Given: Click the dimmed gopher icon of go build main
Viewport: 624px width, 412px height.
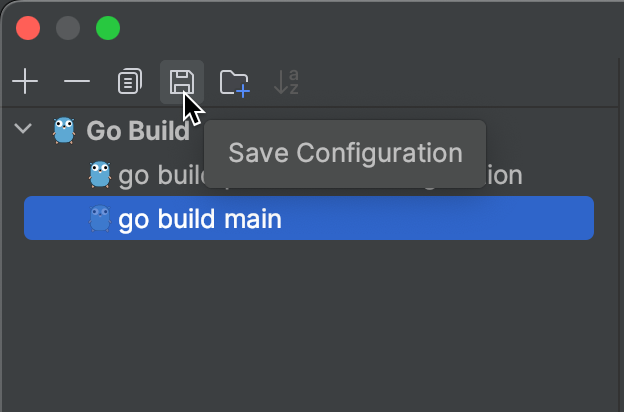Looking at the screenshot, I should click(x=99, y=218).
